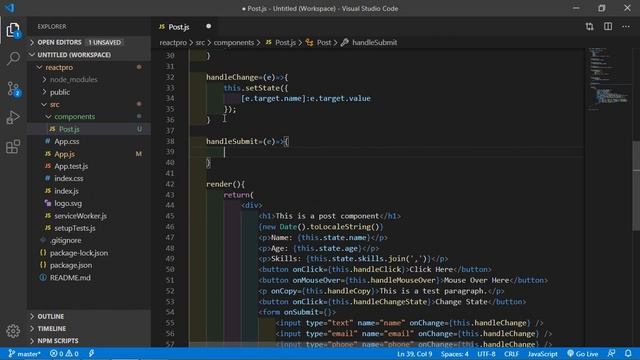Open the Source Control view

click(13, 89)
